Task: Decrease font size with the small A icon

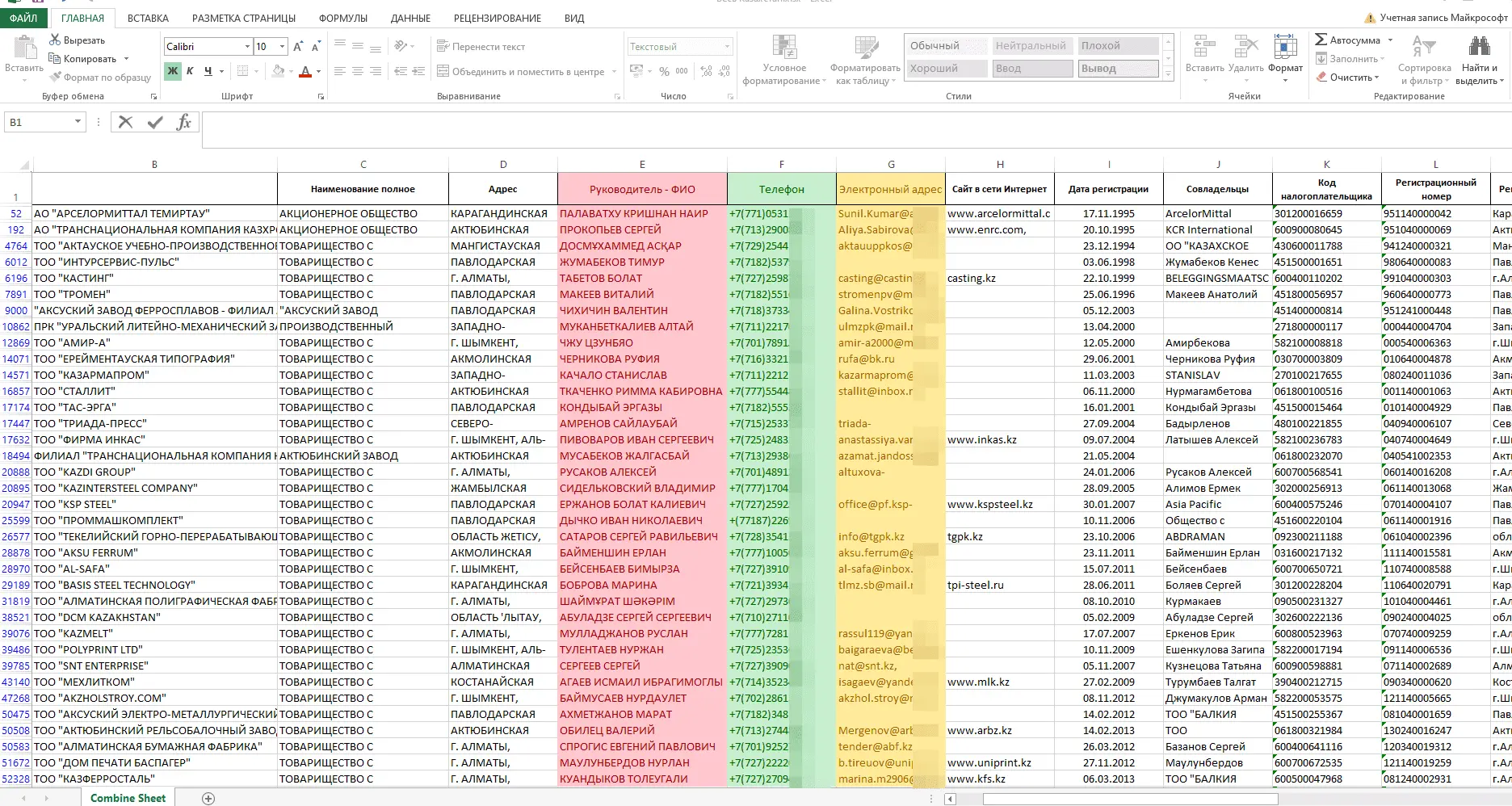Action: pyautogui.click(x=316, y=47)
